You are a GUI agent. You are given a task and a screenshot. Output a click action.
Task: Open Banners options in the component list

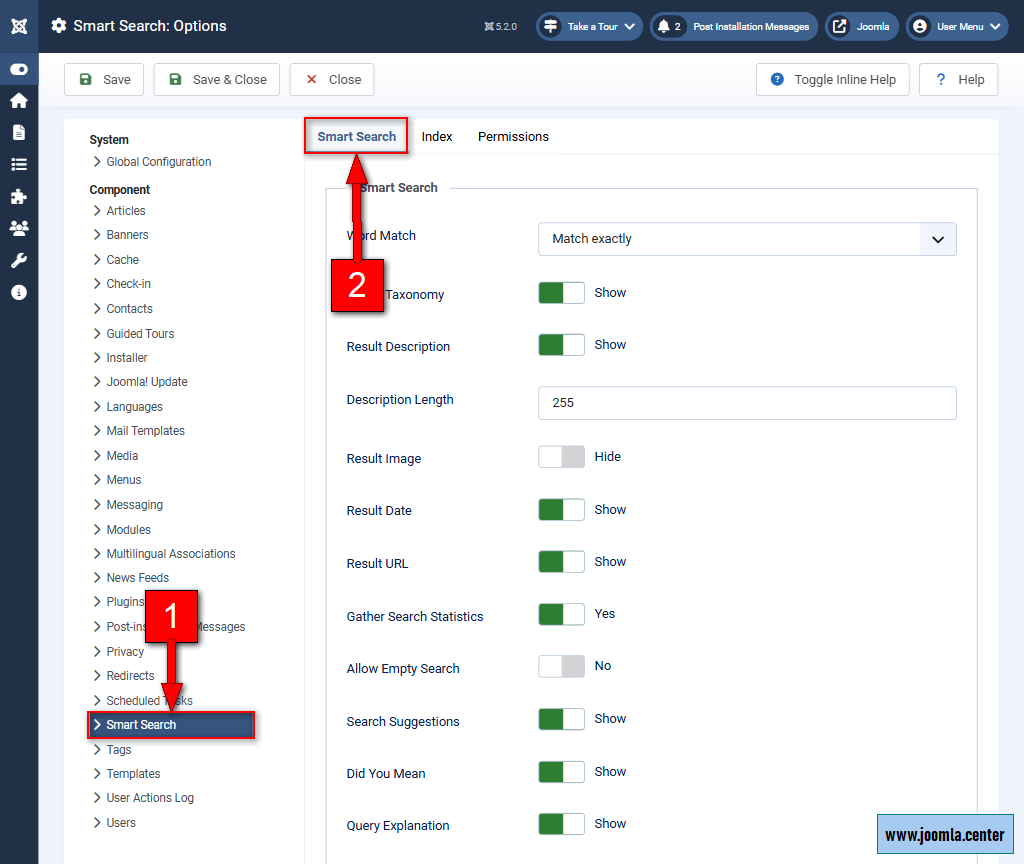[x=127, y=235]
